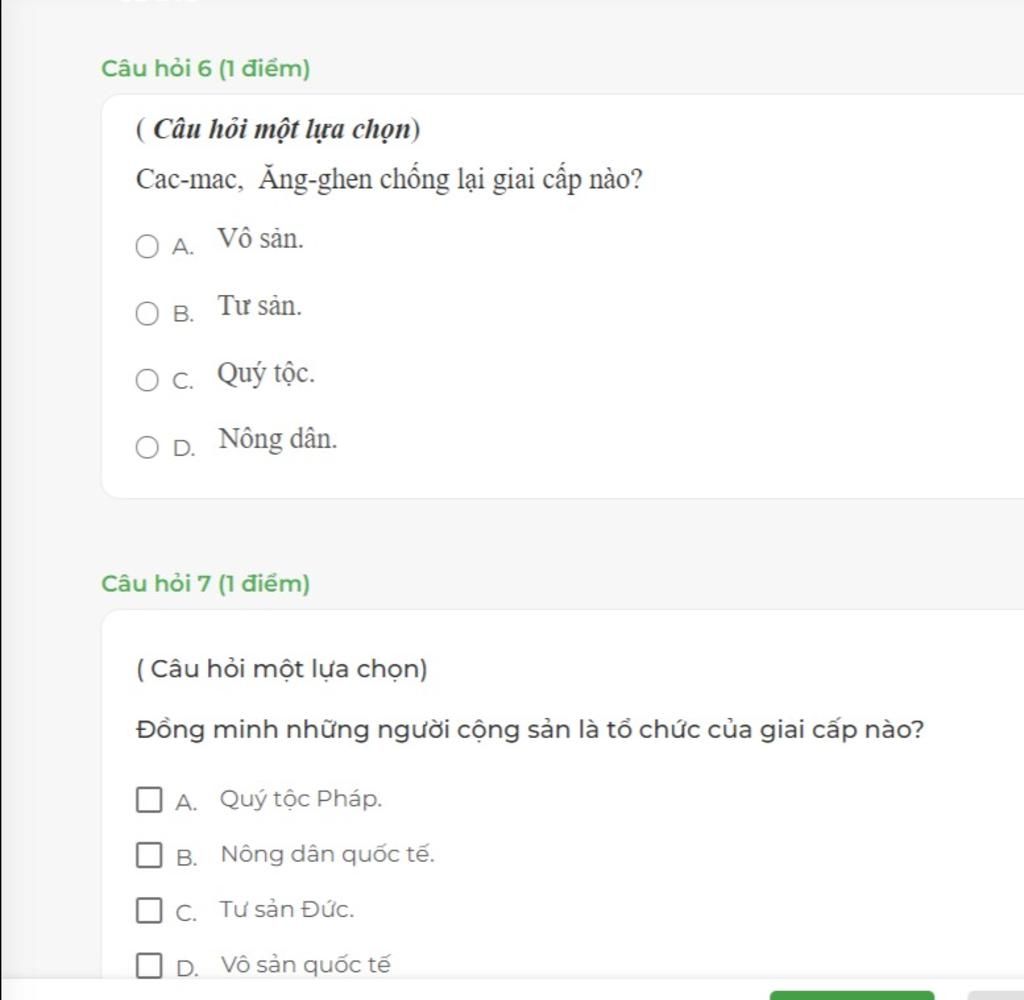Enable checkbox C 'Tư sản Đức'
1024x1000 pixels.
click(148, 910)
